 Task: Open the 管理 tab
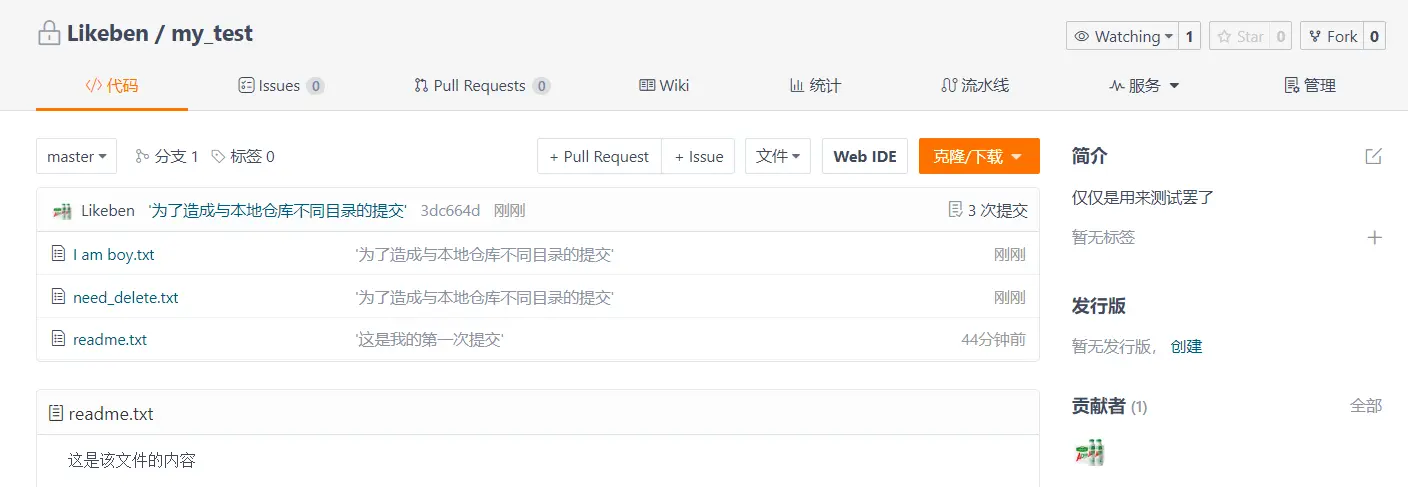1310,86
